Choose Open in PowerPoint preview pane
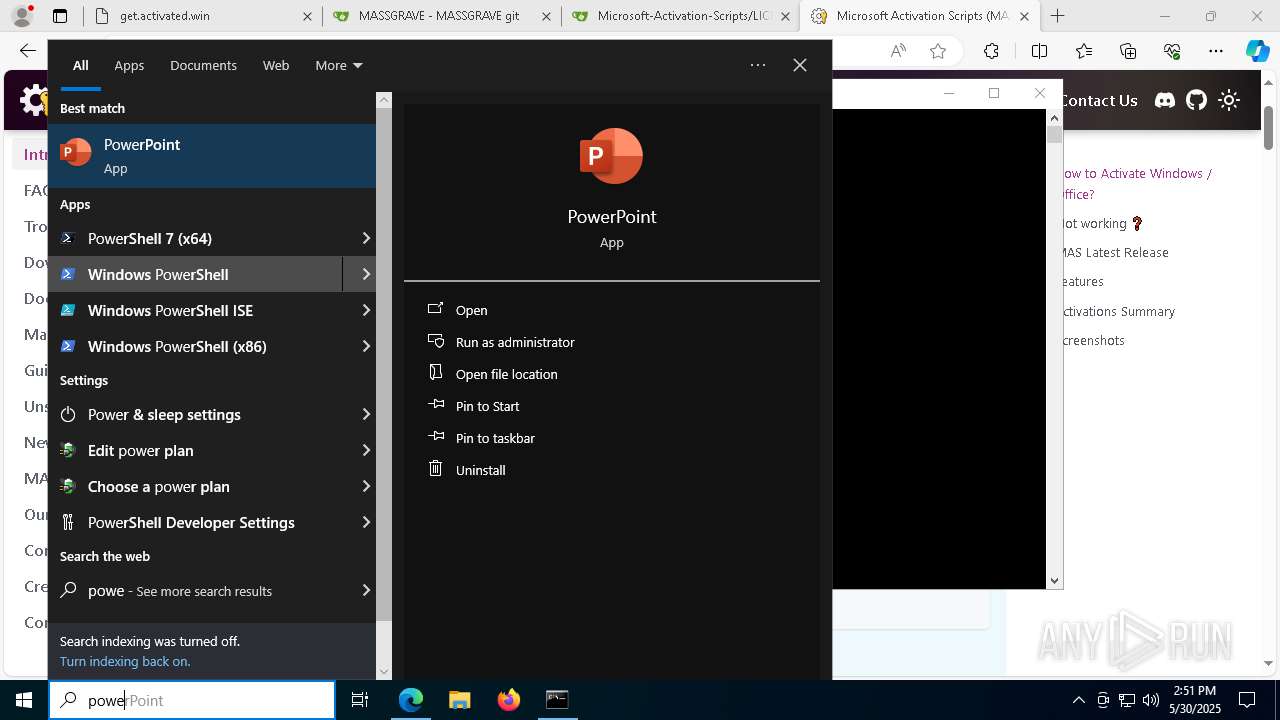This screenshot has width=1280, height=720. pyautogui.click(x=471, y=310)
